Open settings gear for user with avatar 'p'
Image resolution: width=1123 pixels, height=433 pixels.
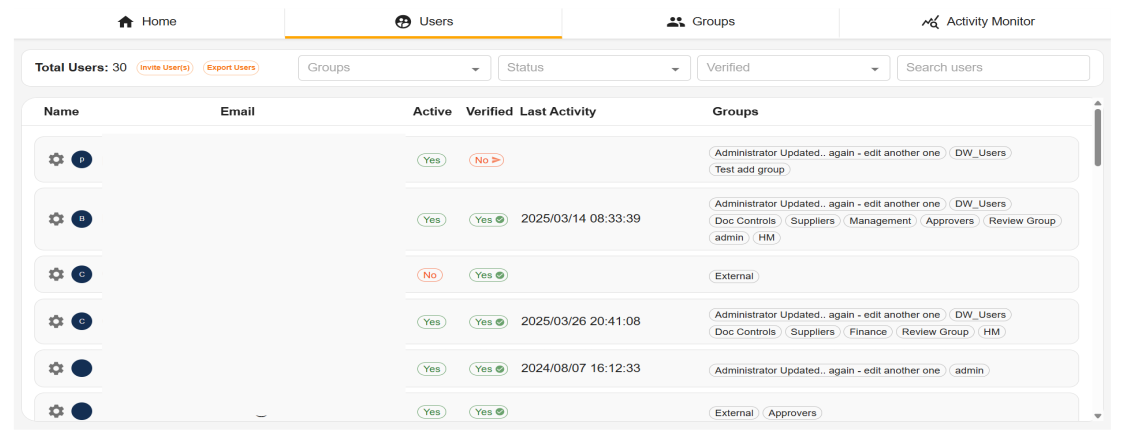click(56, 159)
